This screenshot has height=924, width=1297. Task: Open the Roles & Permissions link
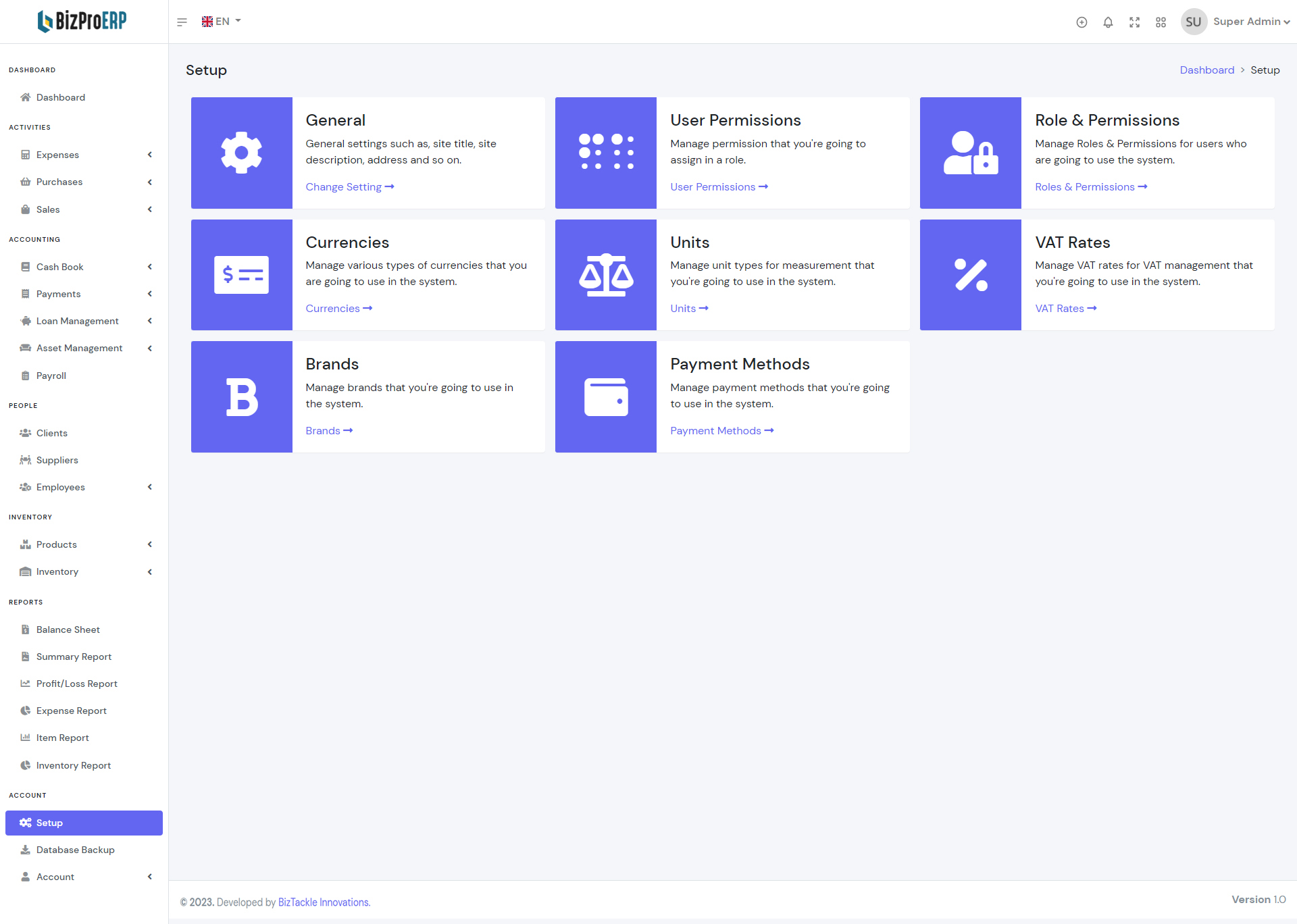click(1090, 187)
